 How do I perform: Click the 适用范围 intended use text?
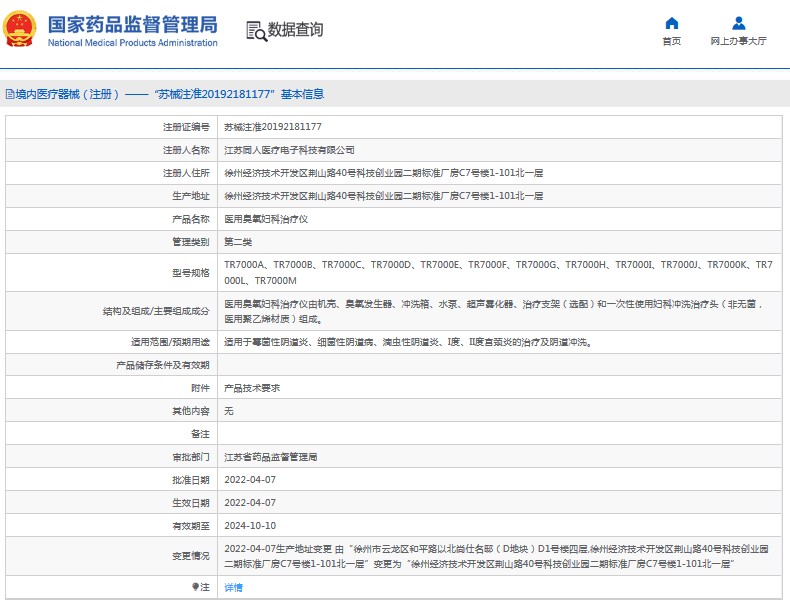[x=408, y=342]
